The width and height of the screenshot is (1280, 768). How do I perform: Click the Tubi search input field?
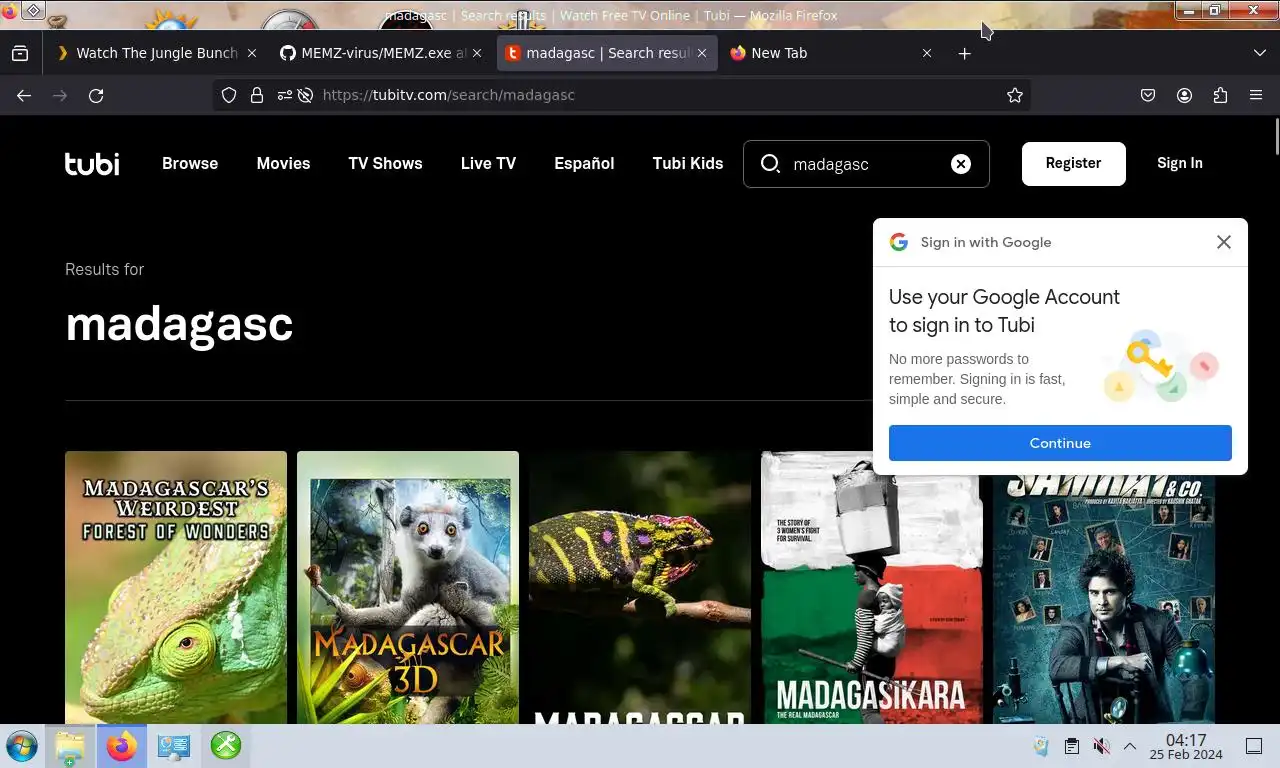865,164
